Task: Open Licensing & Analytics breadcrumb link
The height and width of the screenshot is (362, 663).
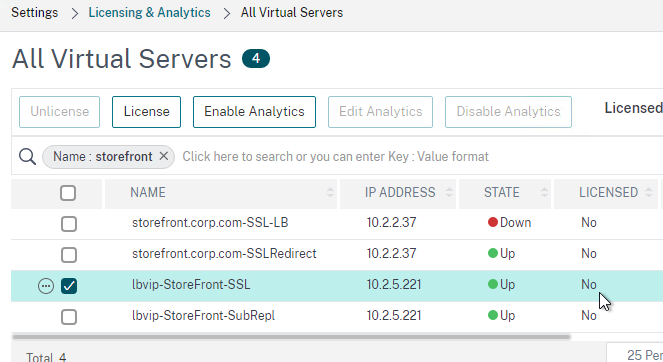Action: pyautogui.click(x=149, y=13)
